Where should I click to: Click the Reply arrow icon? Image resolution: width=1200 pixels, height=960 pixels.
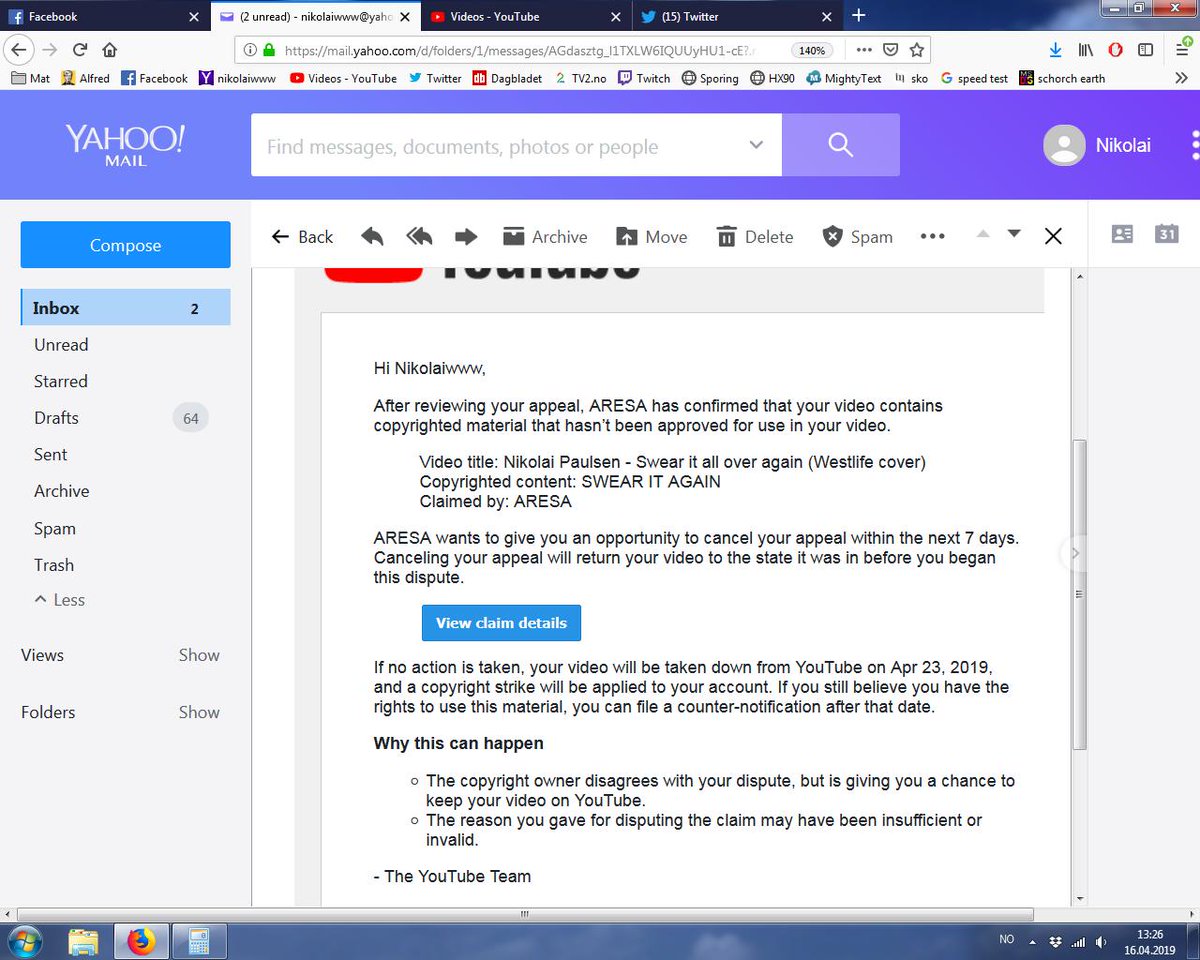click(372, 236)
